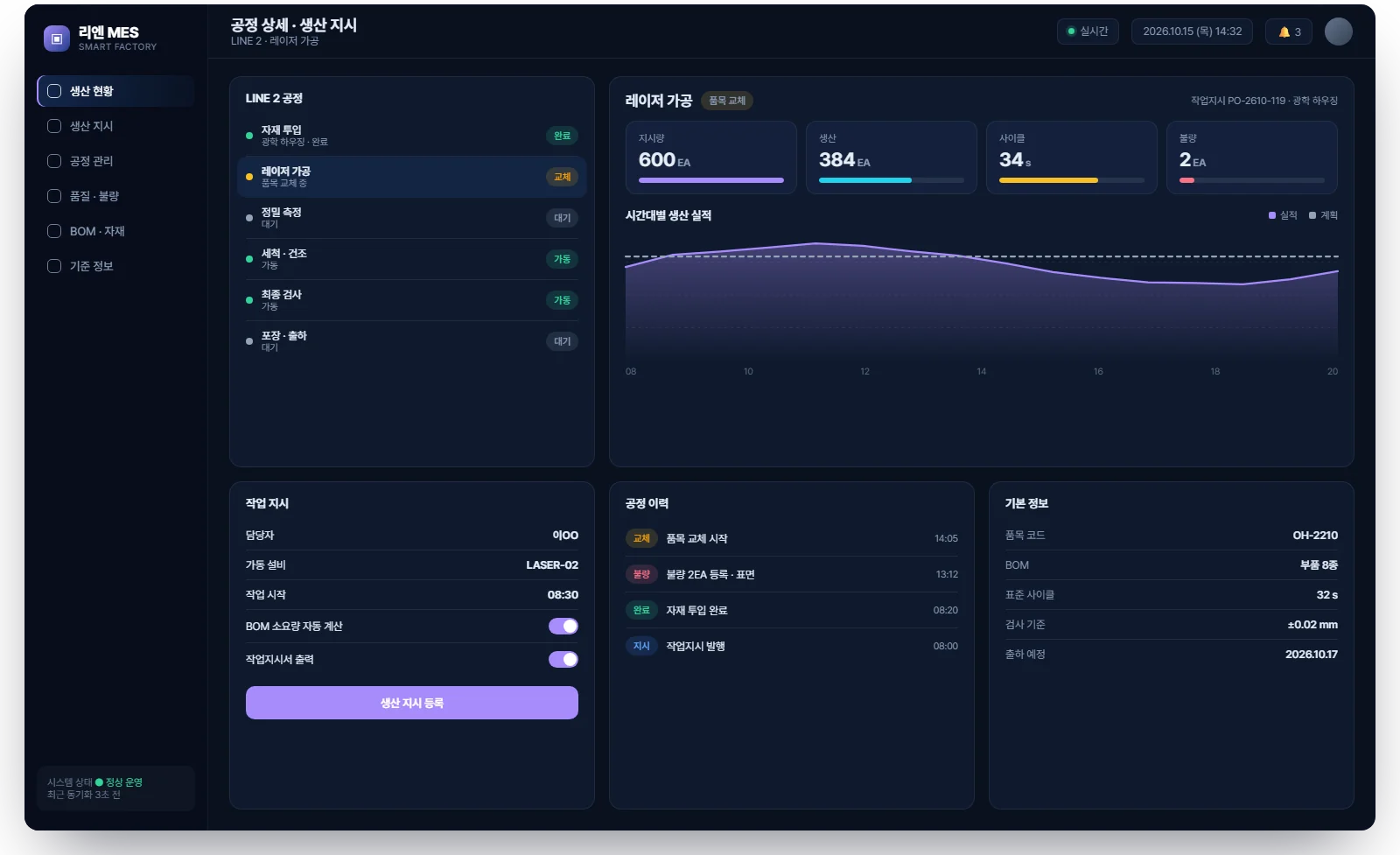Image resolution: width=1400 pixels, height=855 pixels.
Task: Click the 리엔 MES logo icon
Action: coord(57,39)
